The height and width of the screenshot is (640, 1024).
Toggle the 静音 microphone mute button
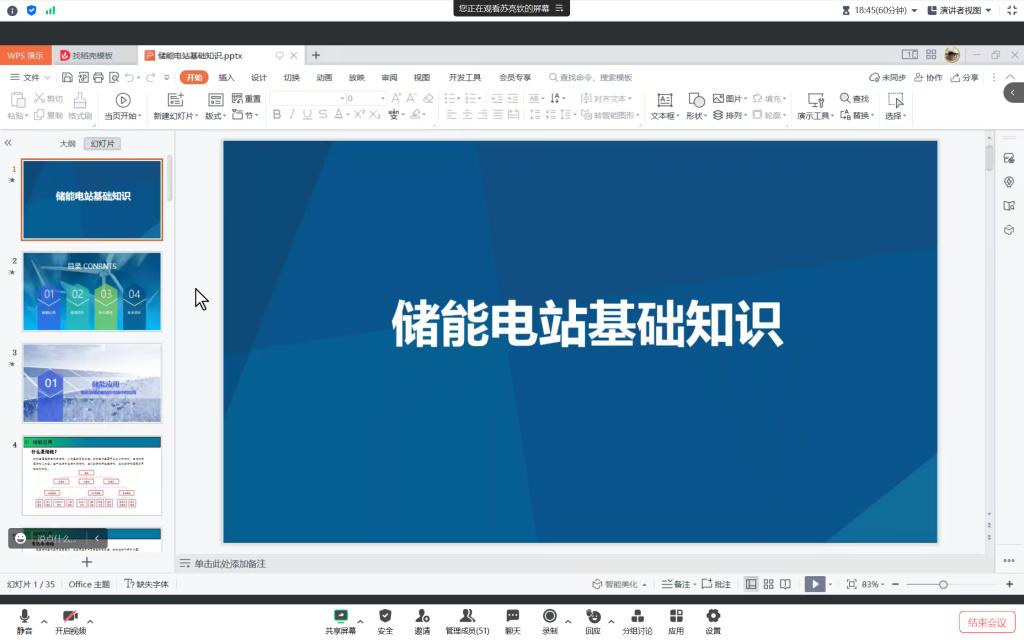pyautogui.click(x=24, y=616)
